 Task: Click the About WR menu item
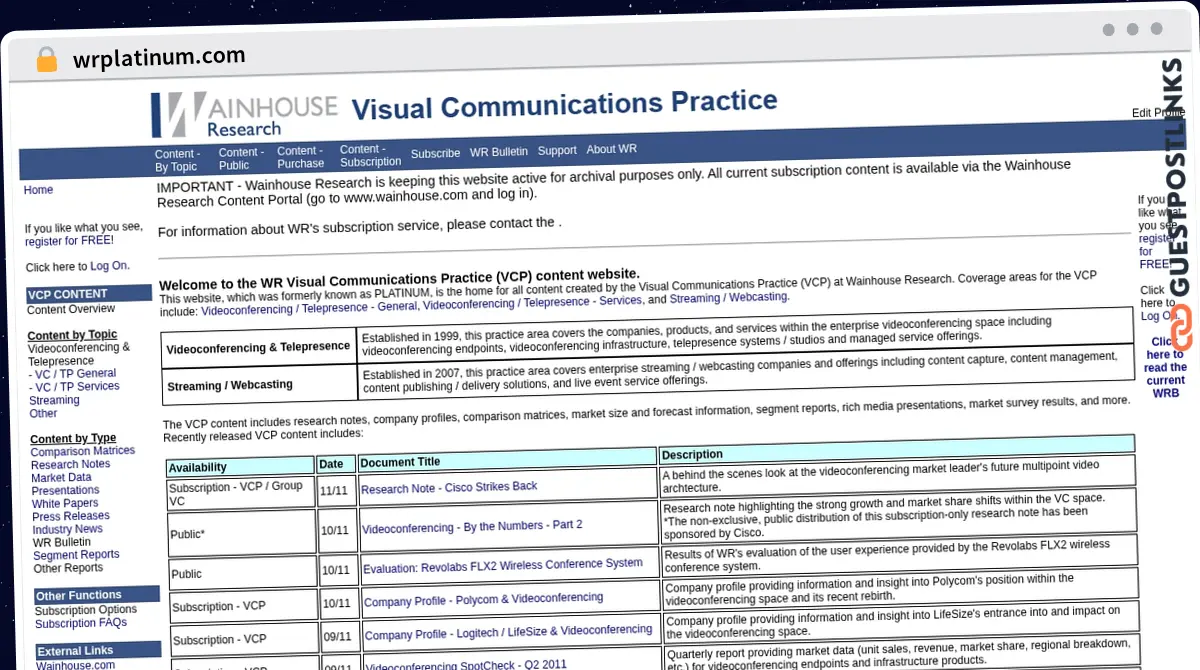click(611, 149)
